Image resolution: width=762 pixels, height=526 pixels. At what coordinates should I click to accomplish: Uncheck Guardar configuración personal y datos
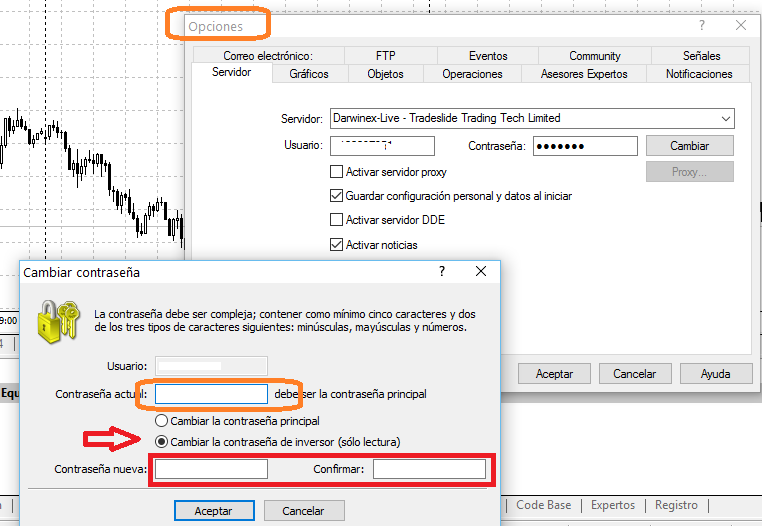click(x=337, y=196)
